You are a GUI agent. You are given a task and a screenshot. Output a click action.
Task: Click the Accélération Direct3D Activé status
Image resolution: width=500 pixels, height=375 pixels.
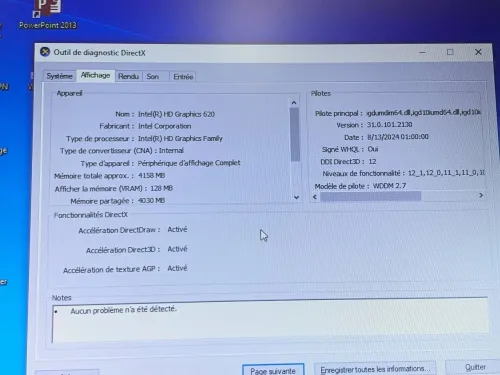click(177, 249)
